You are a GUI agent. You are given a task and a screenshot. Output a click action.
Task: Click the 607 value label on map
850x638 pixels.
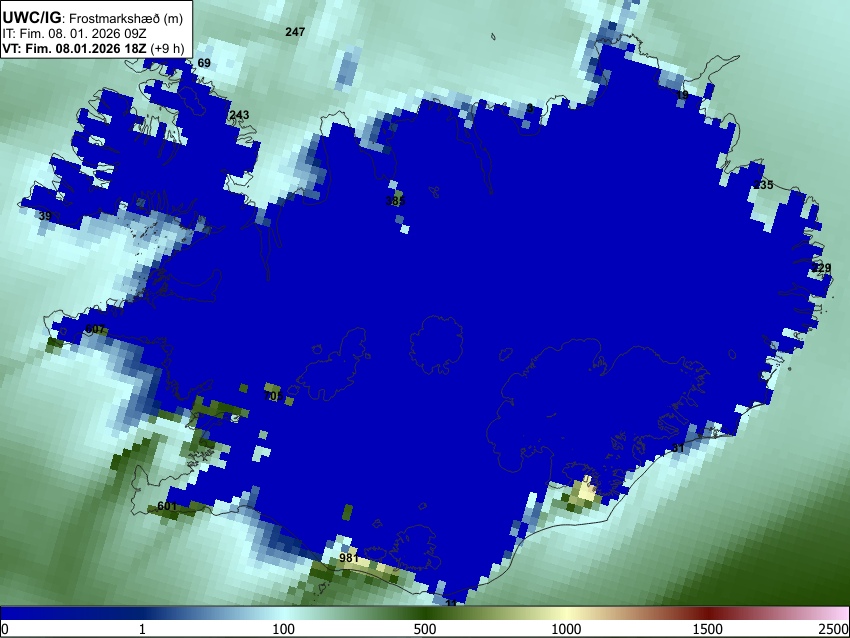click(x=95, y=329)
